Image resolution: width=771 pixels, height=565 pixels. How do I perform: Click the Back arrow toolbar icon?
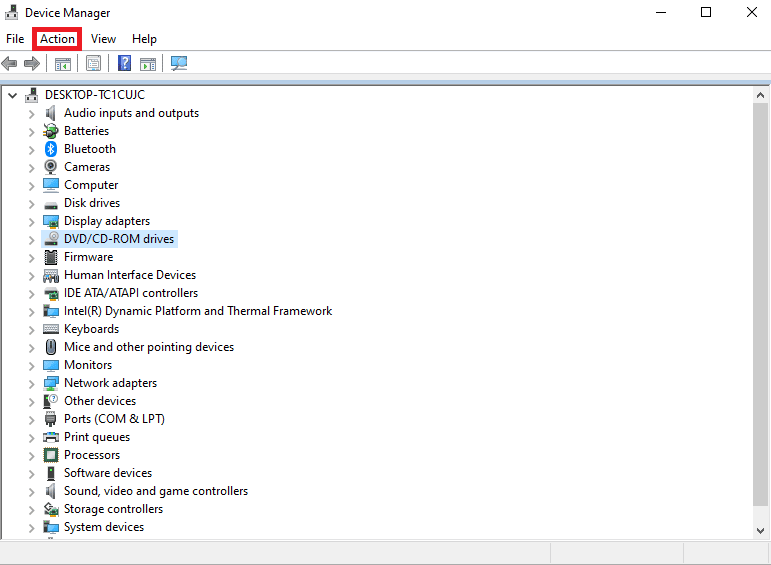(9, 63)
